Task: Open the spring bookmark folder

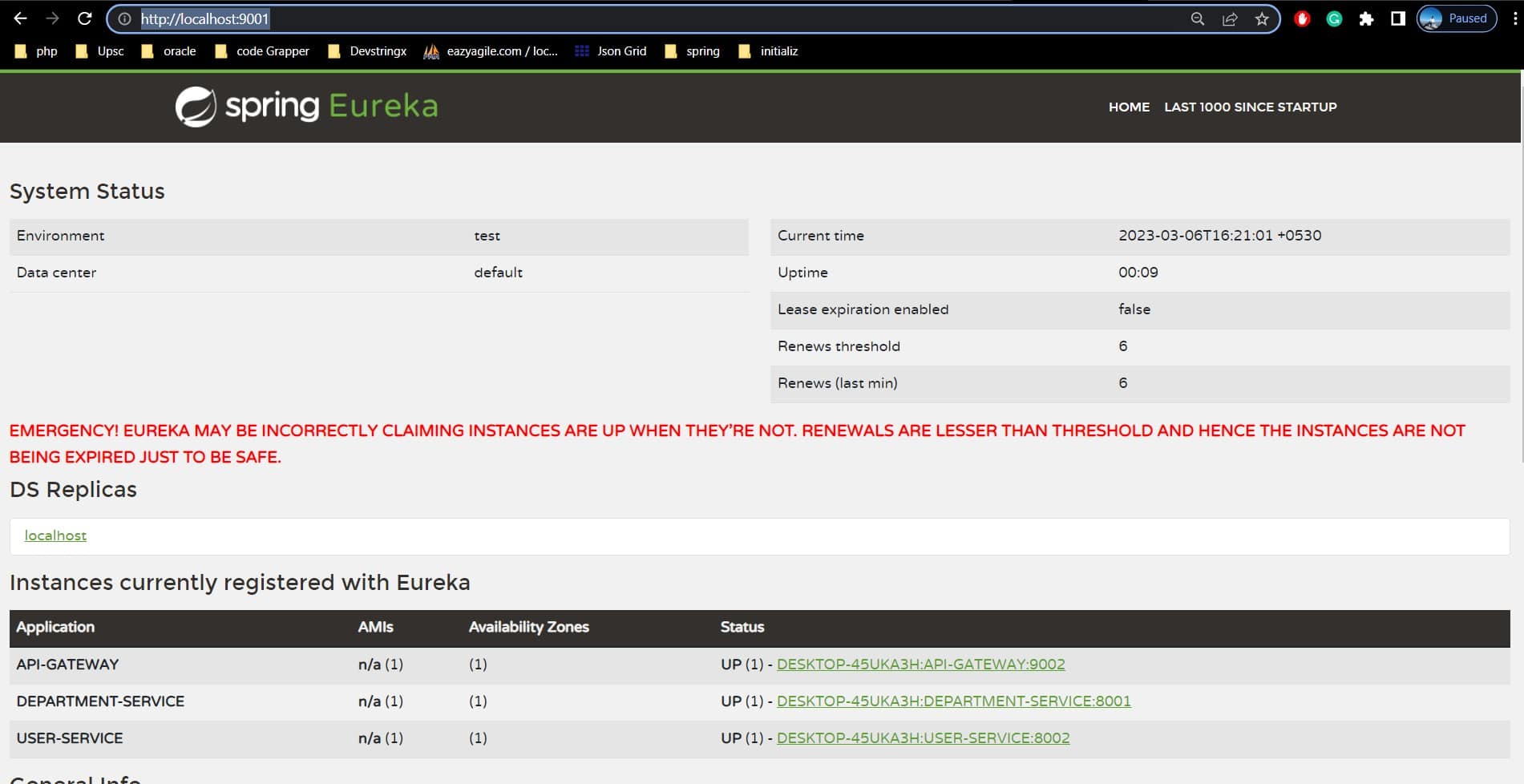Action: tap(693, 51)
